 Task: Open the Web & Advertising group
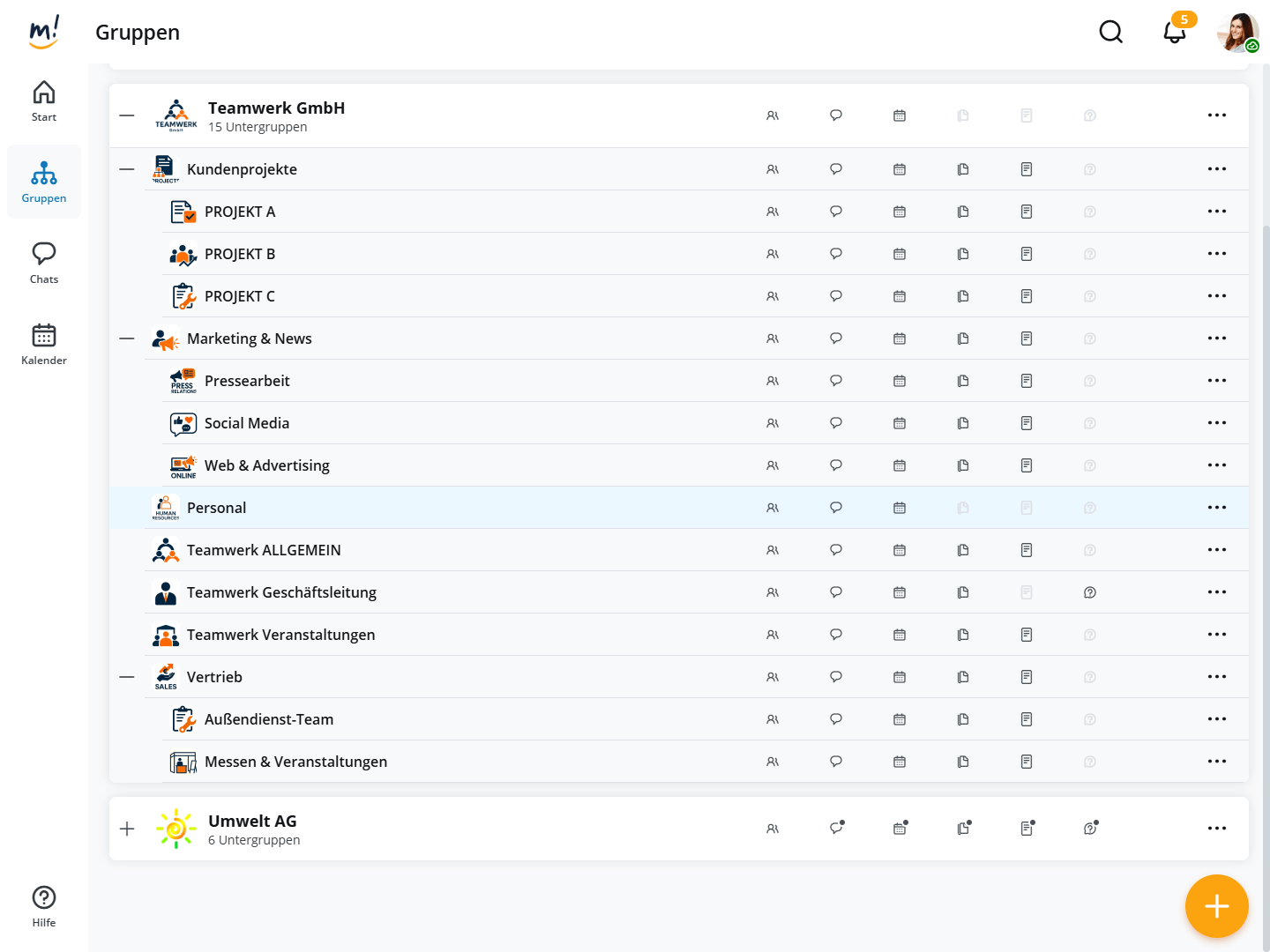[267, 465]
